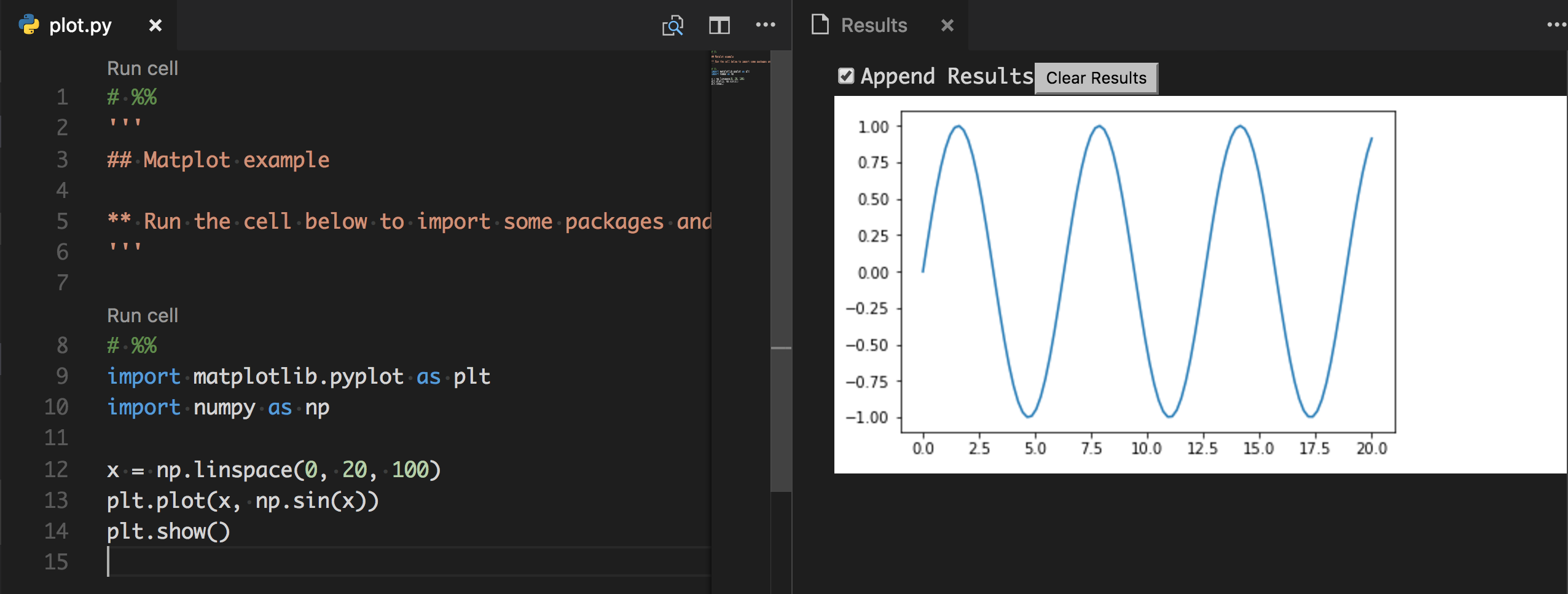Close the plot.py tab

point(155,25)
